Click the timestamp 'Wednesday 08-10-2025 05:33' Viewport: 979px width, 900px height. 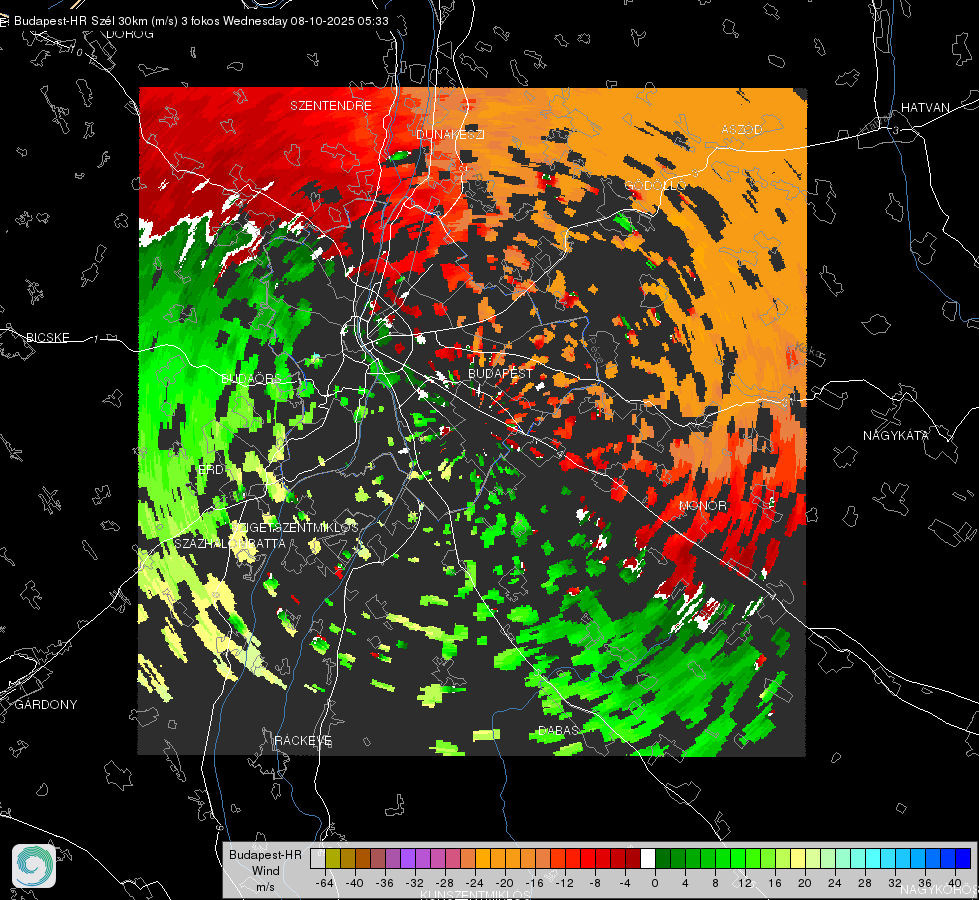tap(306, 21)
